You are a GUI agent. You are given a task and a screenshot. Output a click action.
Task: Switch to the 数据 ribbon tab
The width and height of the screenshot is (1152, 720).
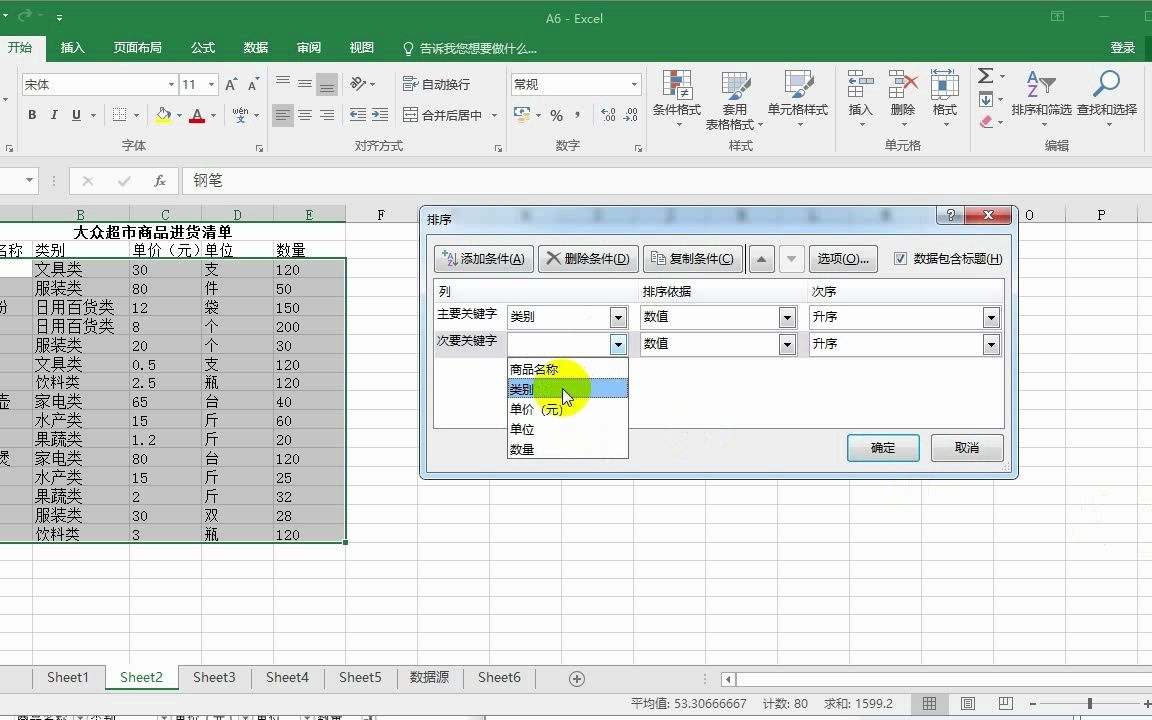[254, 47]
